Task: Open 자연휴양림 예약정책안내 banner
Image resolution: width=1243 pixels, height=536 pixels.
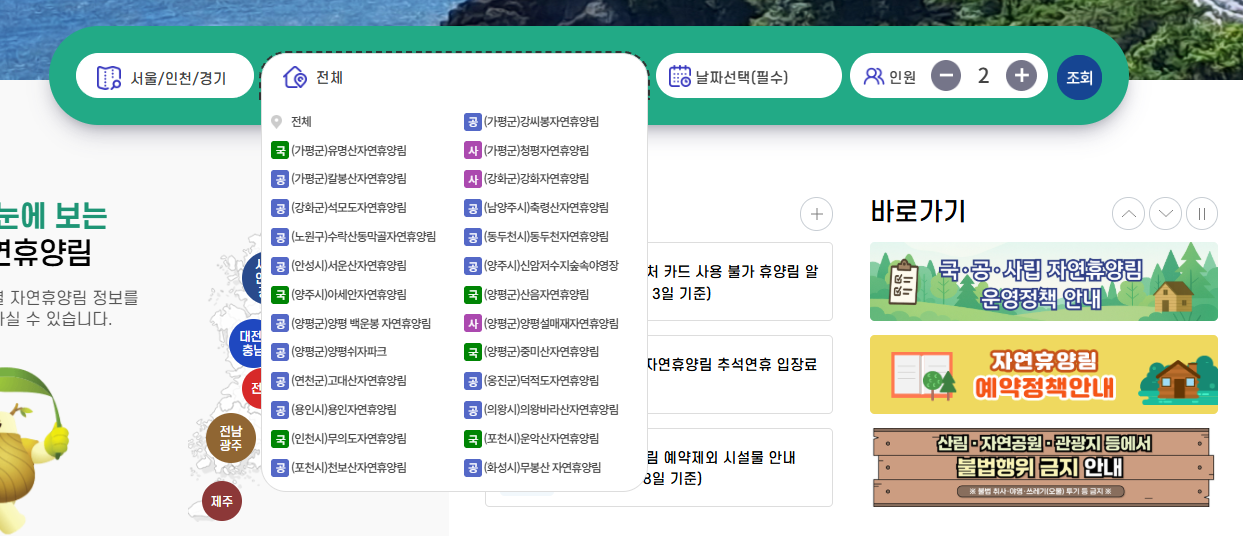Action: (1044, 374)
